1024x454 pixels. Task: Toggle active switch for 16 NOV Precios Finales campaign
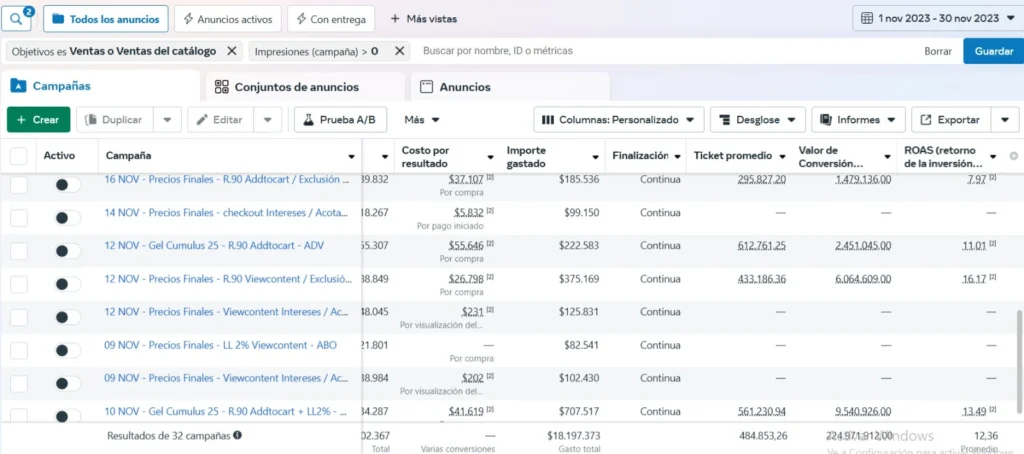pos(68,185)
